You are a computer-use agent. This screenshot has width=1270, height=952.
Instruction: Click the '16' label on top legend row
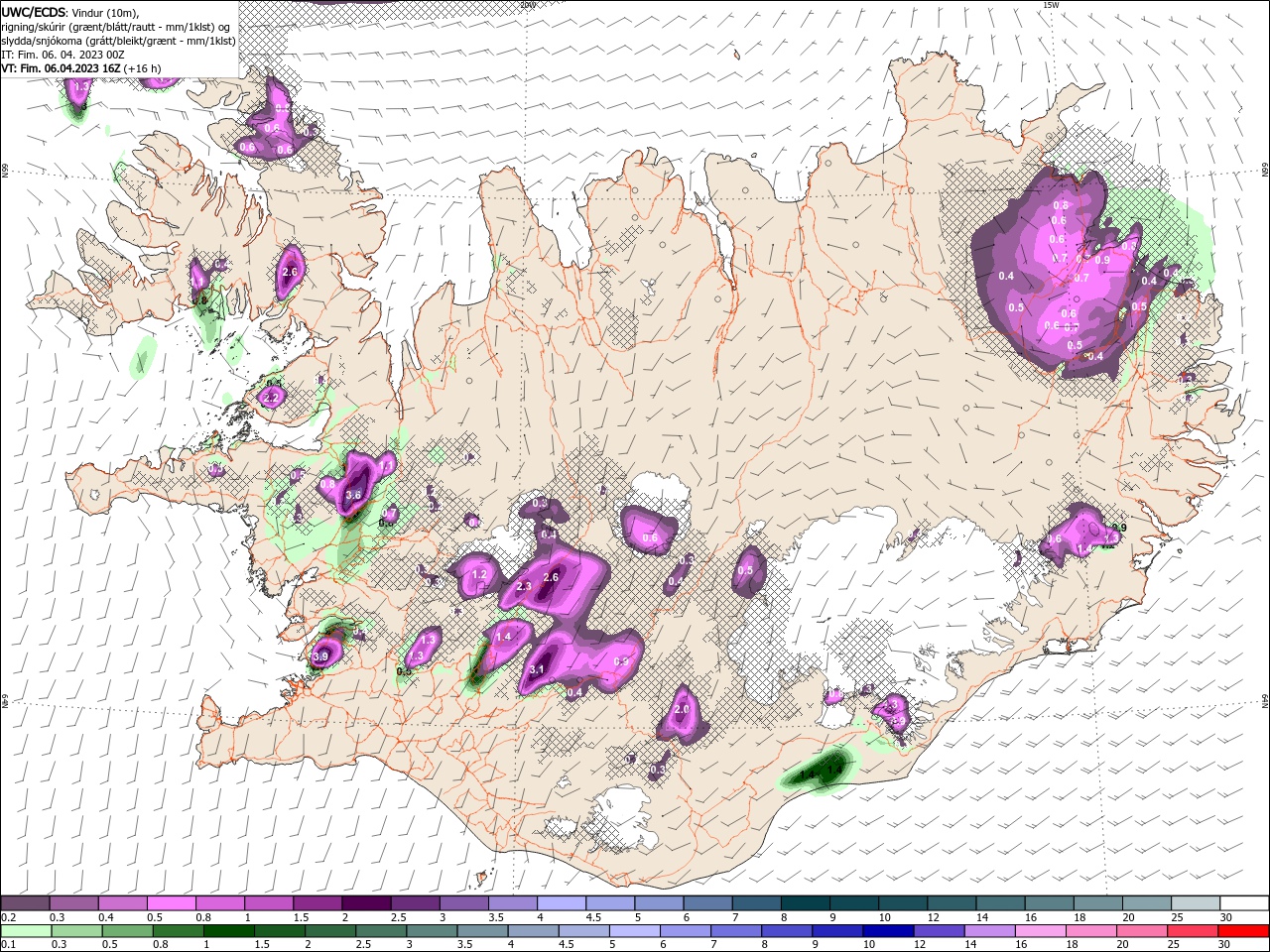(x=1031, y=918)
